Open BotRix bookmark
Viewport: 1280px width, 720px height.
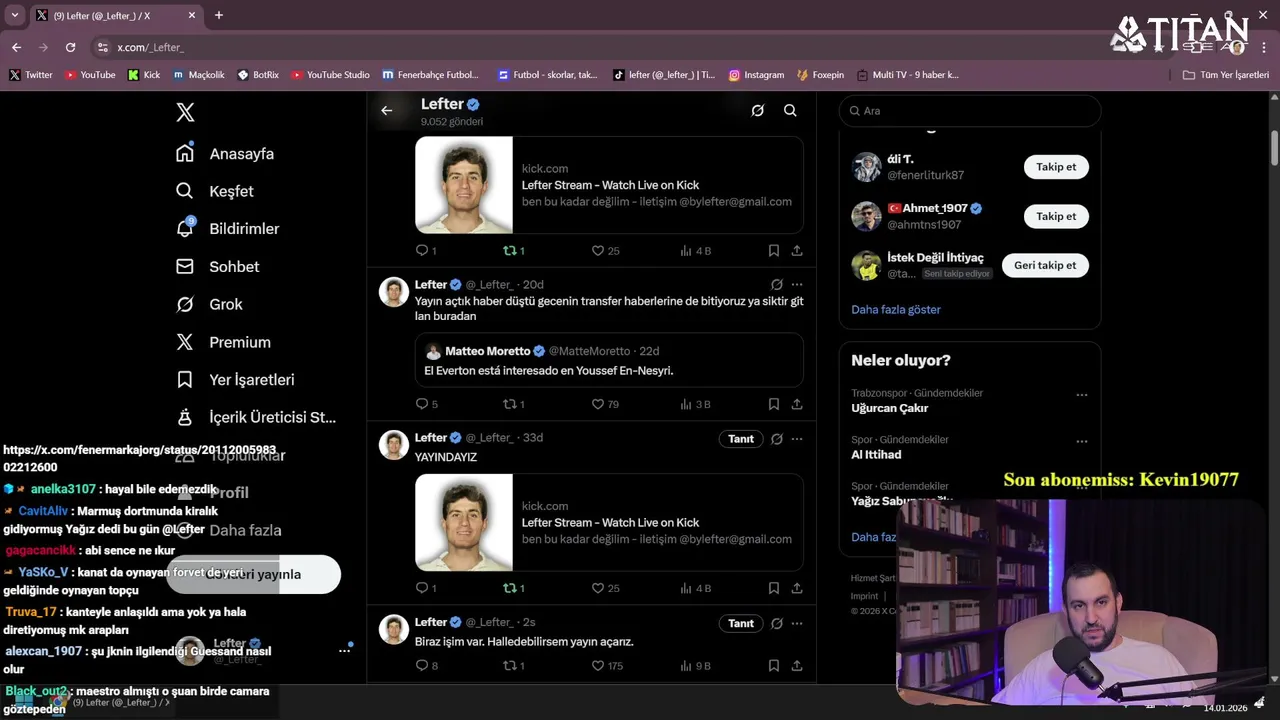pyautogui.click(x=258, y=75)
